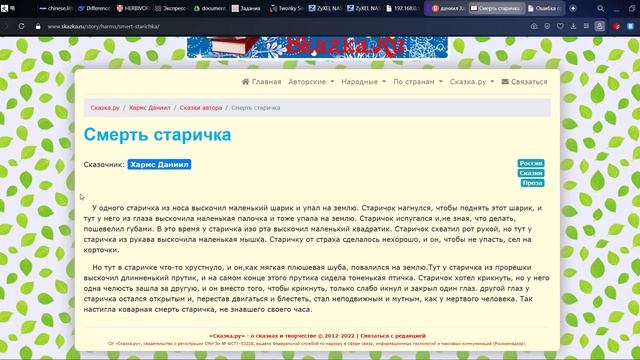Open the easy setup lines icon
This screenshot has height=360, width=640.
(586, 26)
